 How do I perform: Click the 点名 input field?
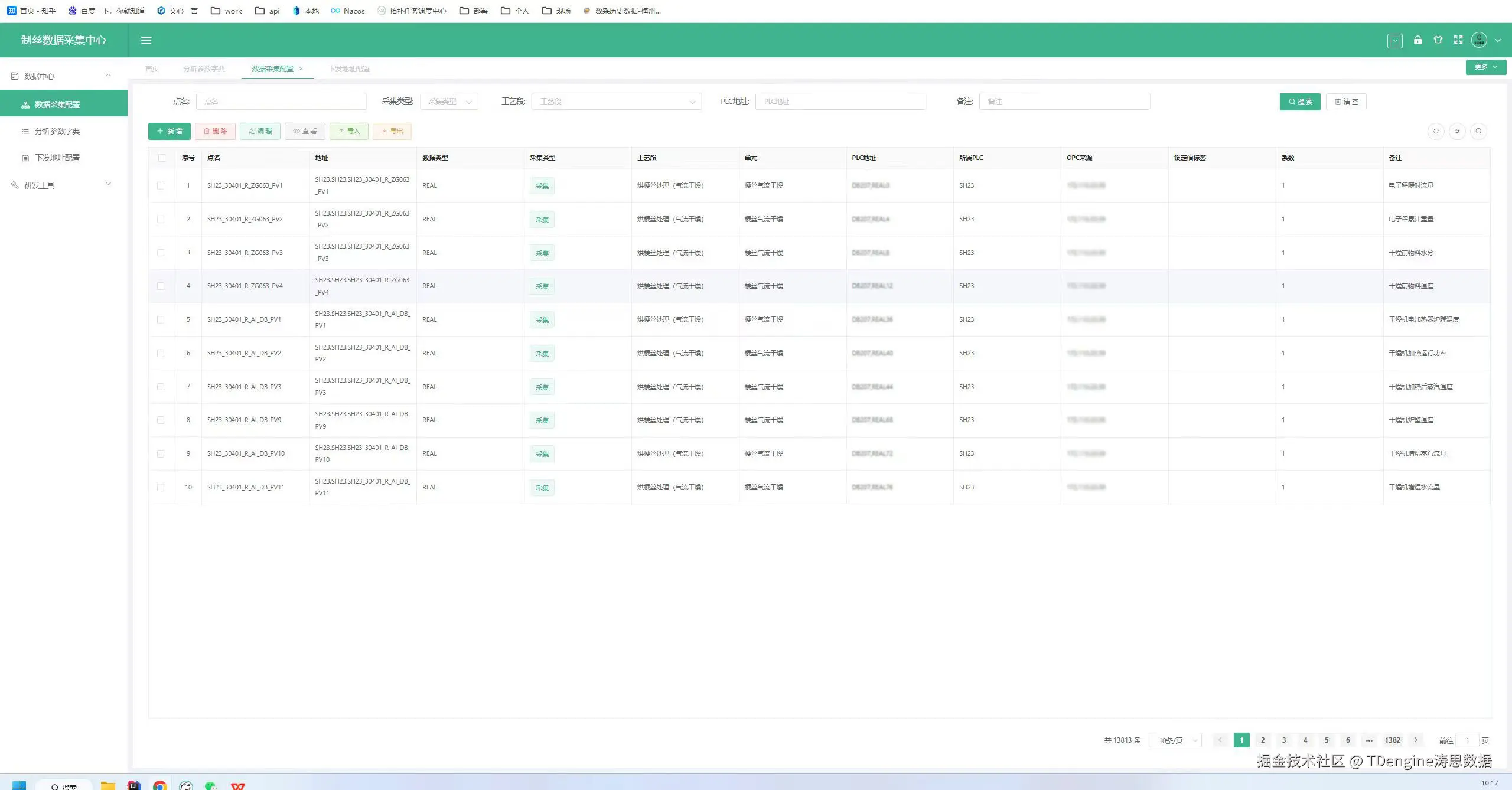click(x=281, y=102)
